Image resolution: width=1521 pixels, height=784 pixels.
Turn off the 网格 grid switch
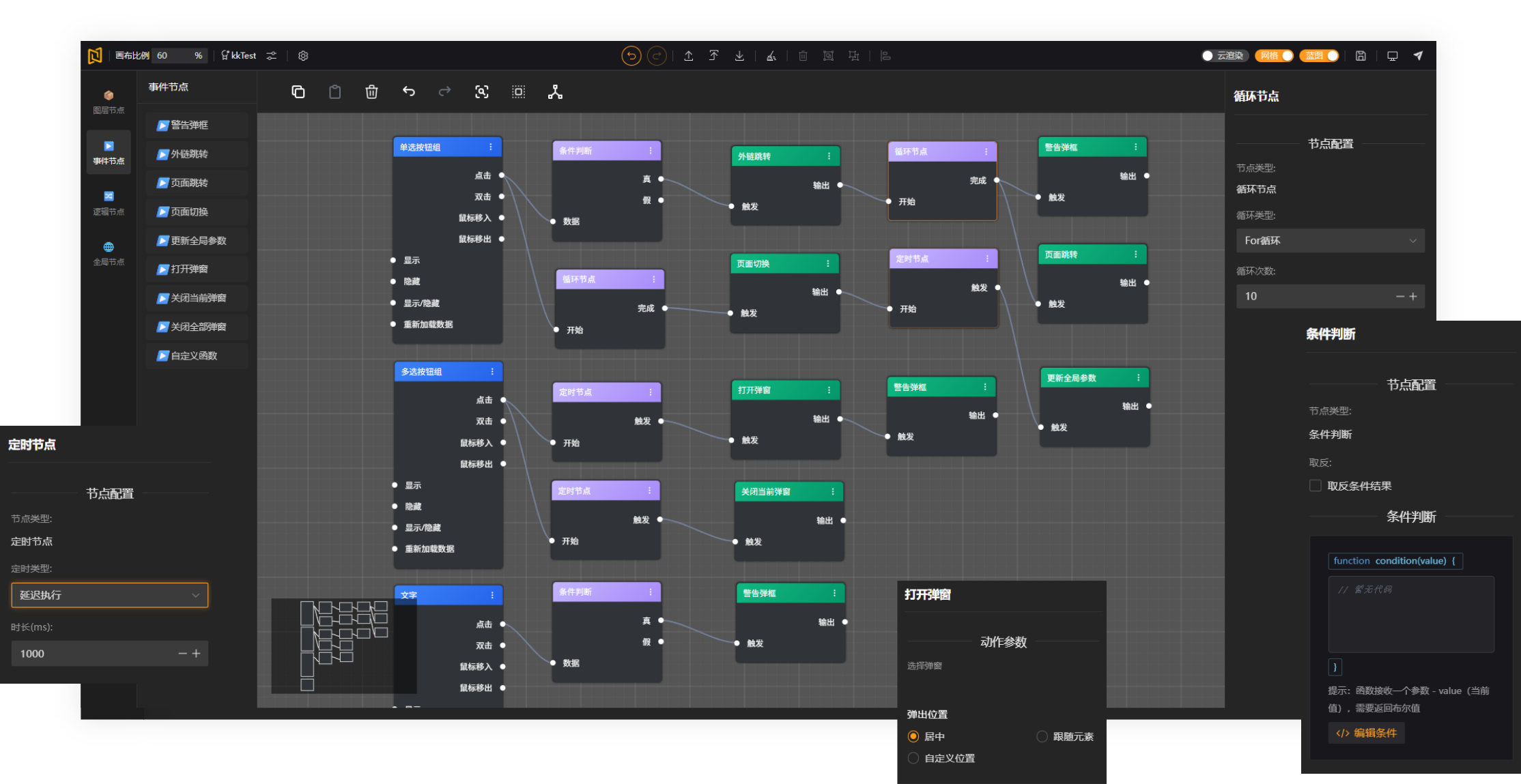click(1275, 56)
